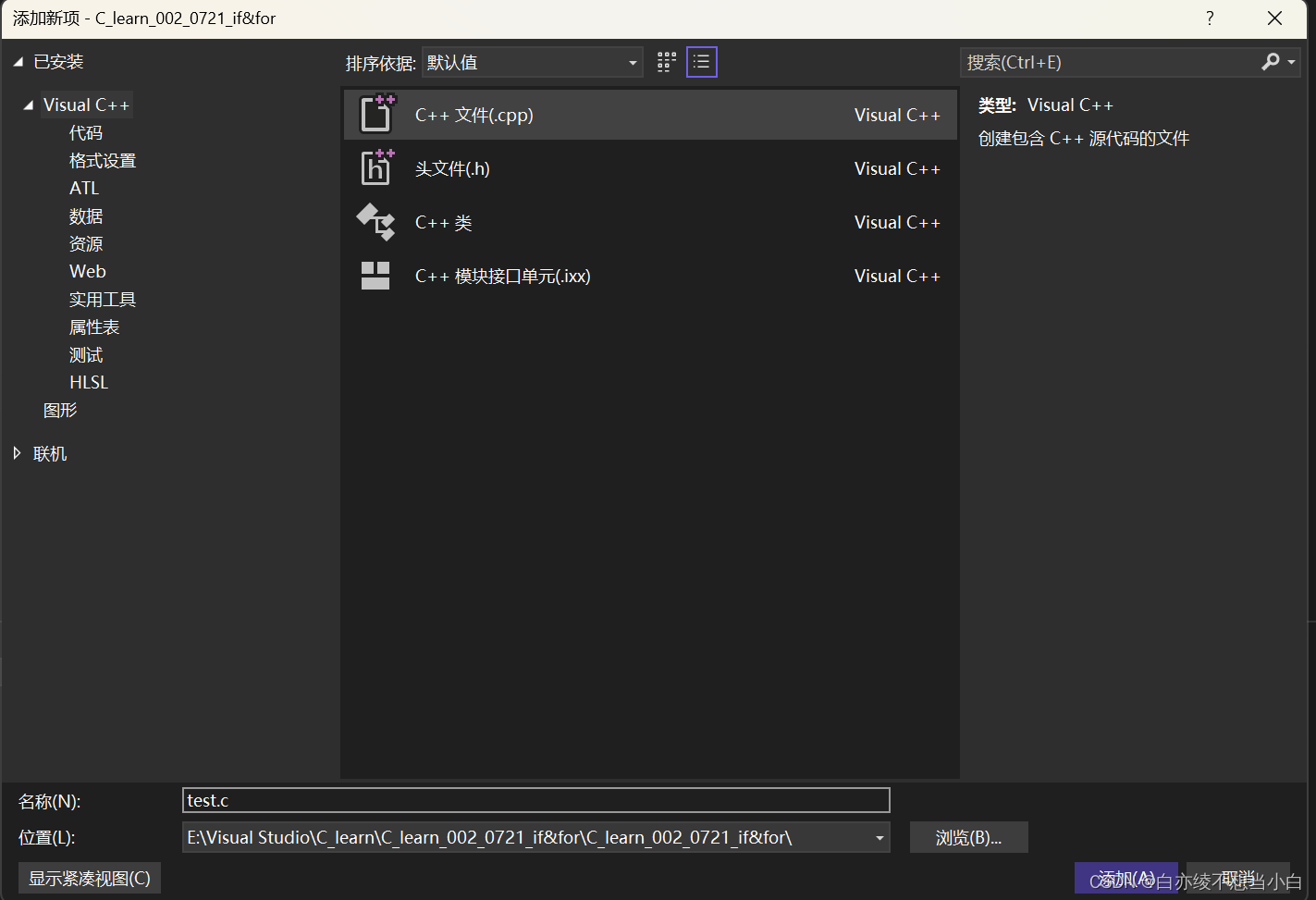
Task: Open the dialog help question mark icon
Action: coord(1210,18)
